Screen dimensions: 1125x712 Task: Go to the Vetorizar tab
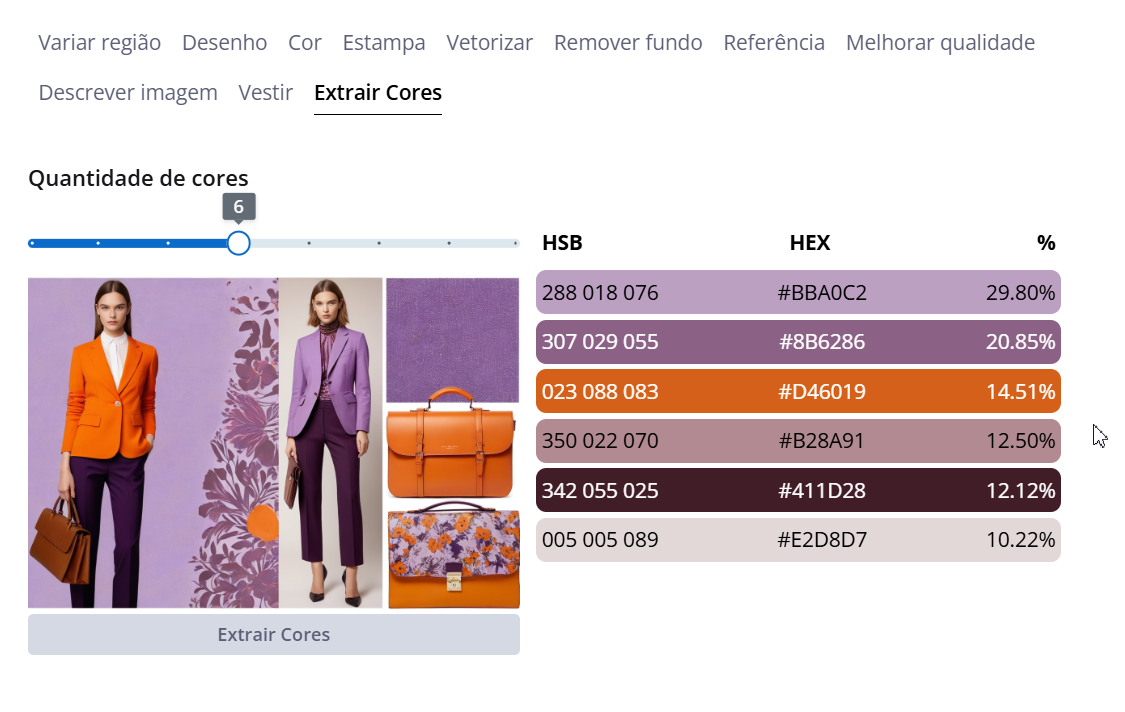tap(490, 43)
